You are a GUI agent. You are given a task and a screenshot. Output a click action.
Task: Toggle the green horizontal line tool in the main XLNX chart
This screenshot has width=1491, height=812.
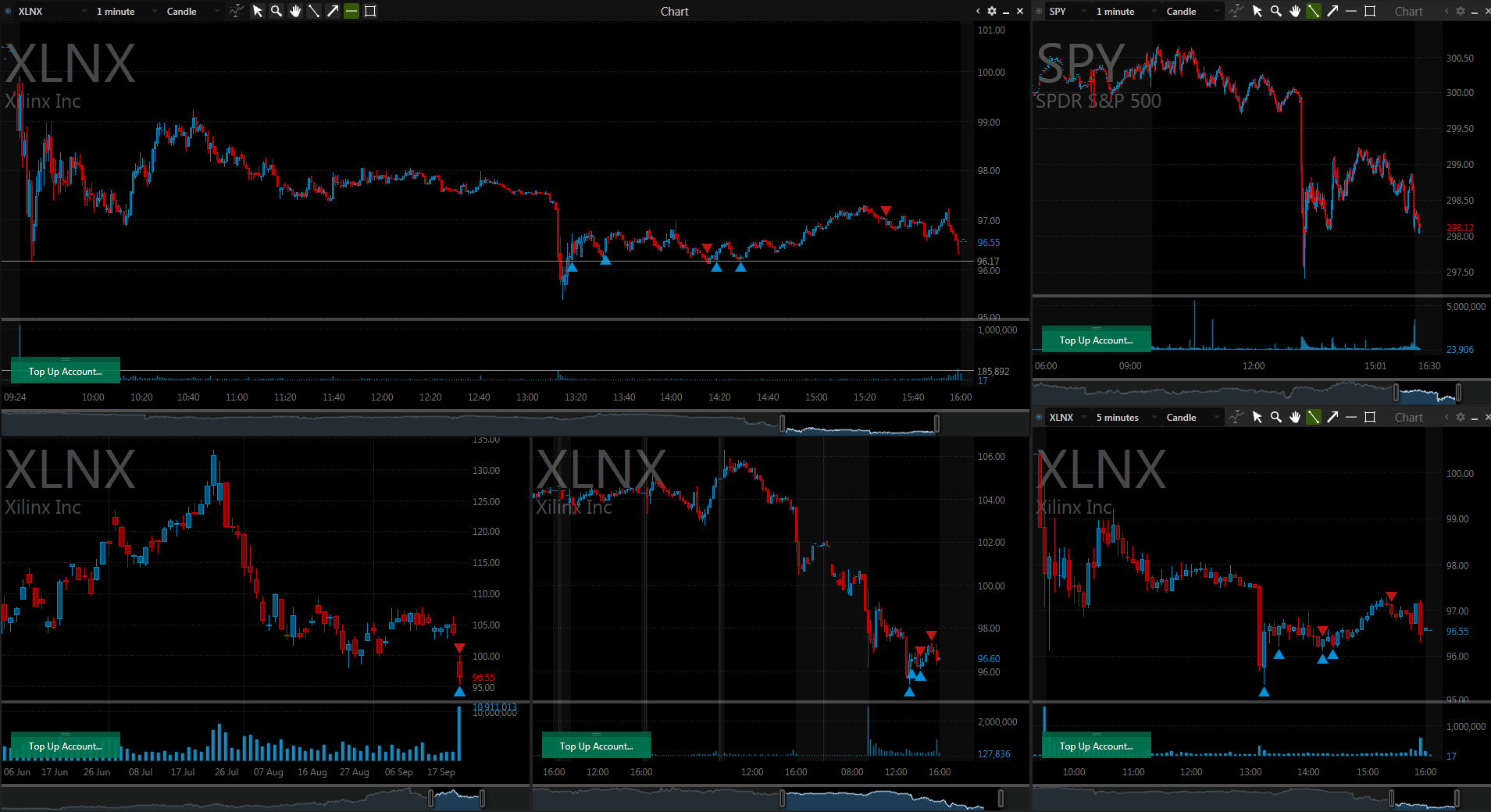pyautogui.click(x=351, y=11)
